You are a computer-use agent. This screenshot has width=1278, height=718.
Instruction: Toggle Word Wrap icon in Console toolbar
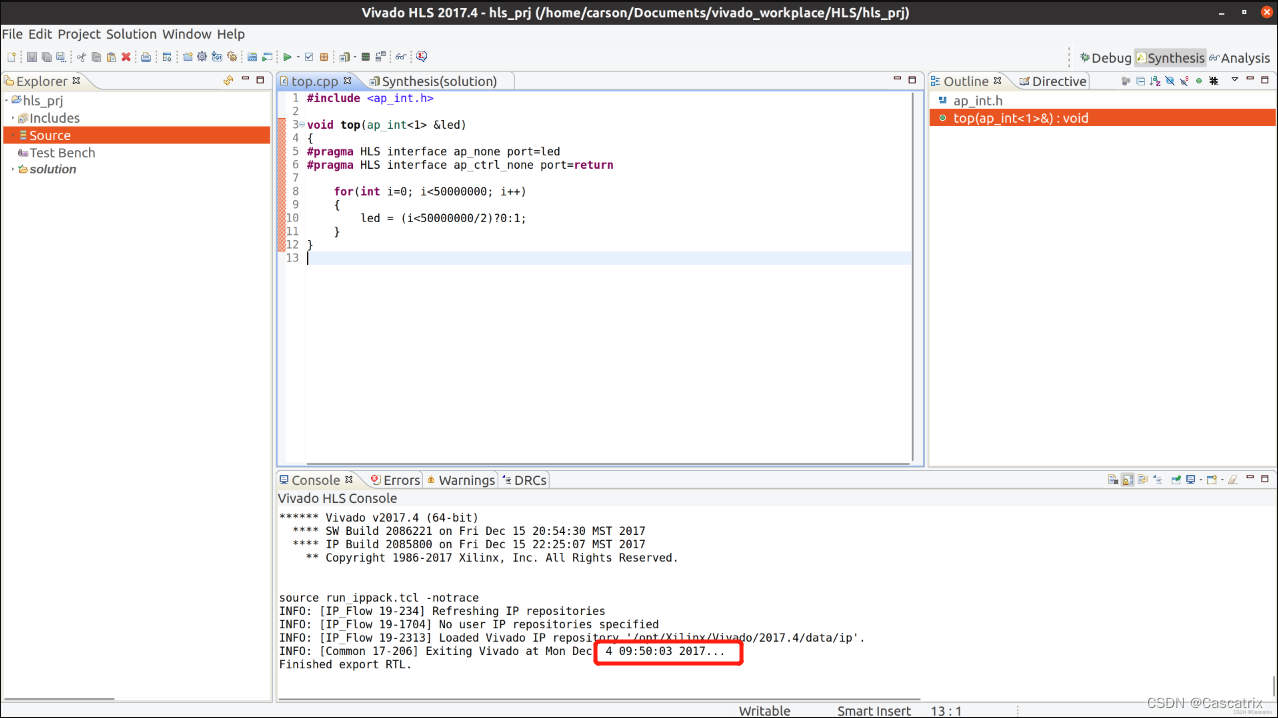pos(1142,480)
